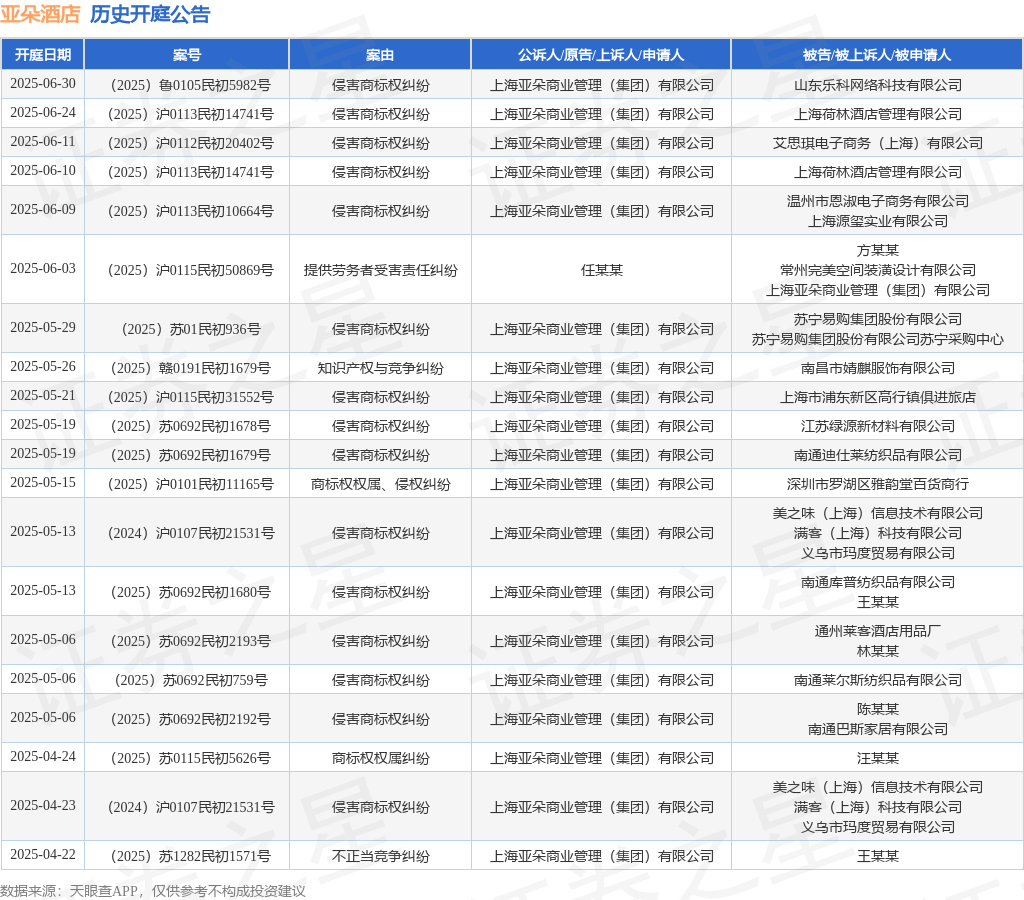Image resolution: width=1024 pixels, height=900 pixels.
Task: Select case number 沪0113民初10664号
Action: tap(190, 212)
